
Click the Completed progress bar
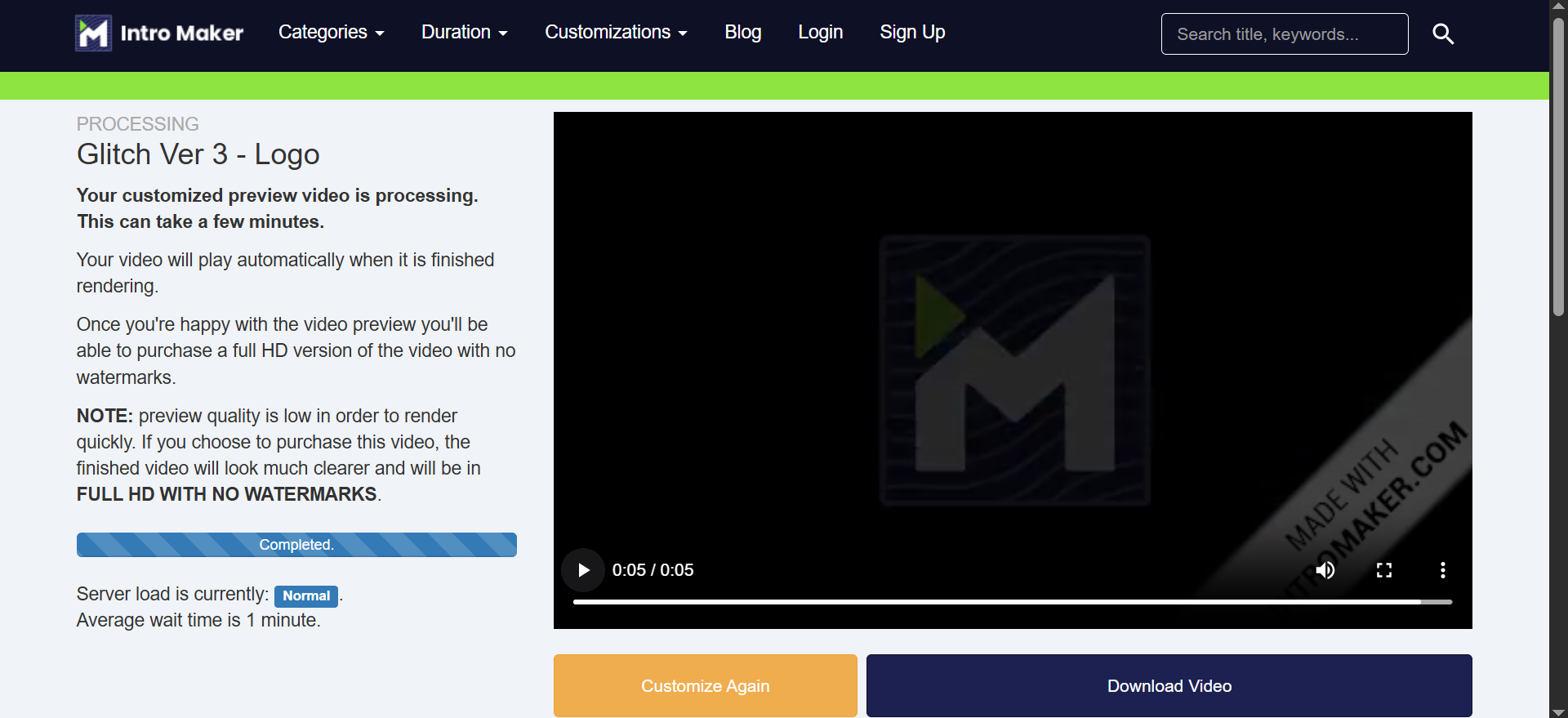tap(296, 545)
